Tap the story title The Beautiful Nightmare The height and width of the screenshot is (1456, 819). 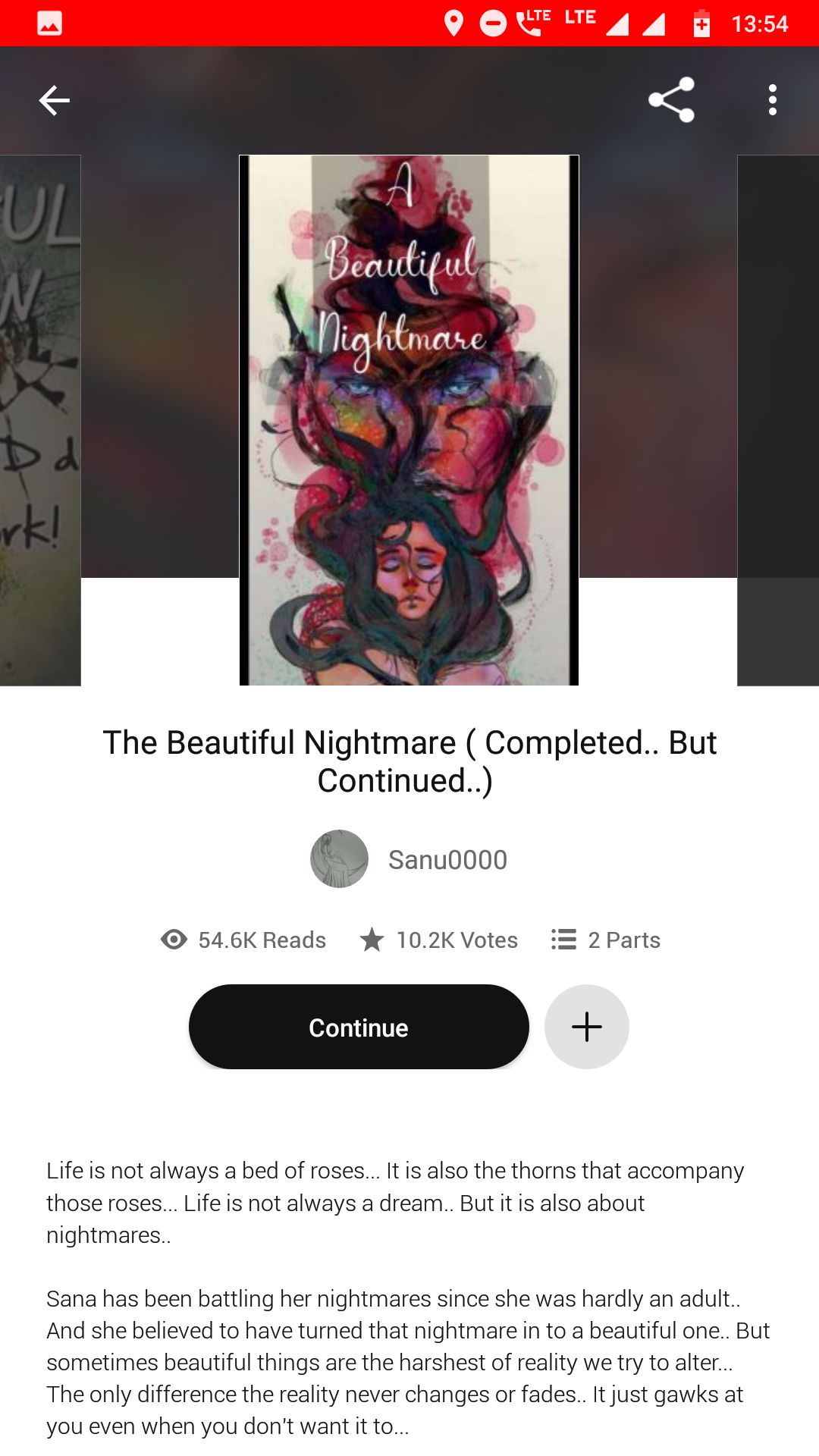(409, 761)
